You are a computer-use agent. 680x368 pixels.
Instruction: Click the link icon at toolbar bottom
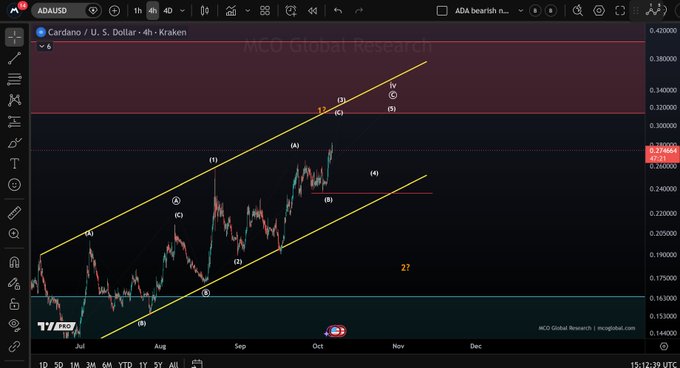point(14,346)
